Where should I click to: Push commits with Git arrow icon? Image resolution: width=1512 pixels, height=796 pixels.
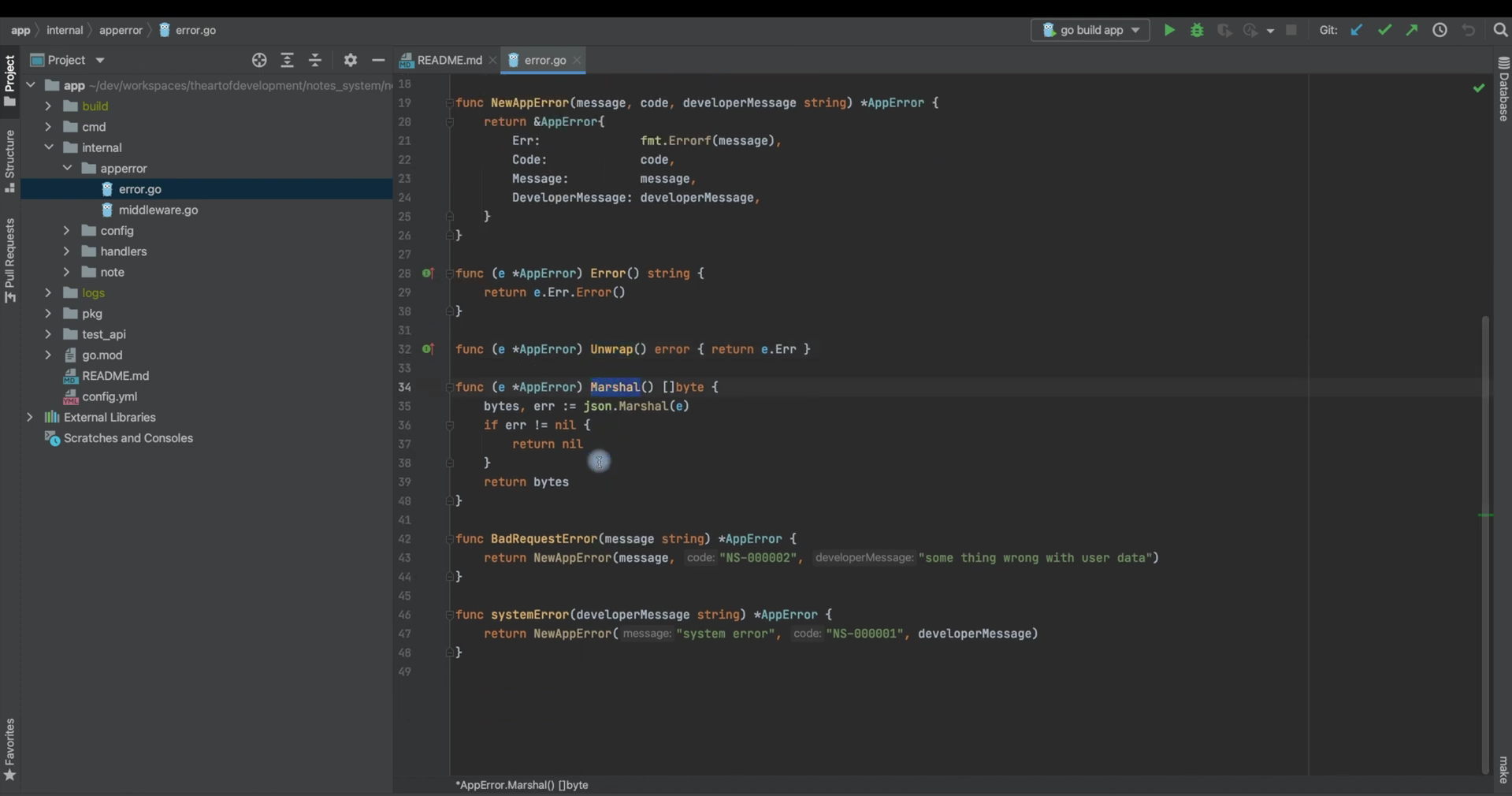(x=1412, y=30)
